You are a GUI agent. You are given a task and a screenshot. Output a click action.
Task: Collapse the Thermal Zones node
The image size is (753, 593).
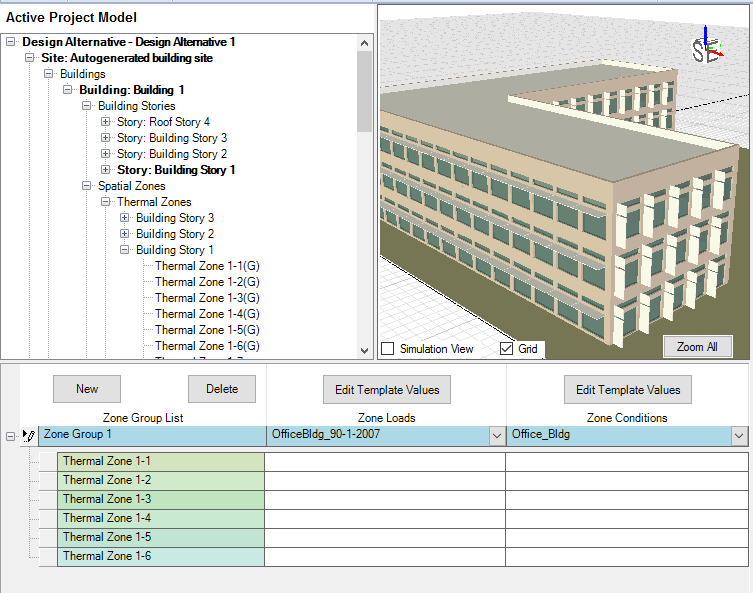(106, 202)
